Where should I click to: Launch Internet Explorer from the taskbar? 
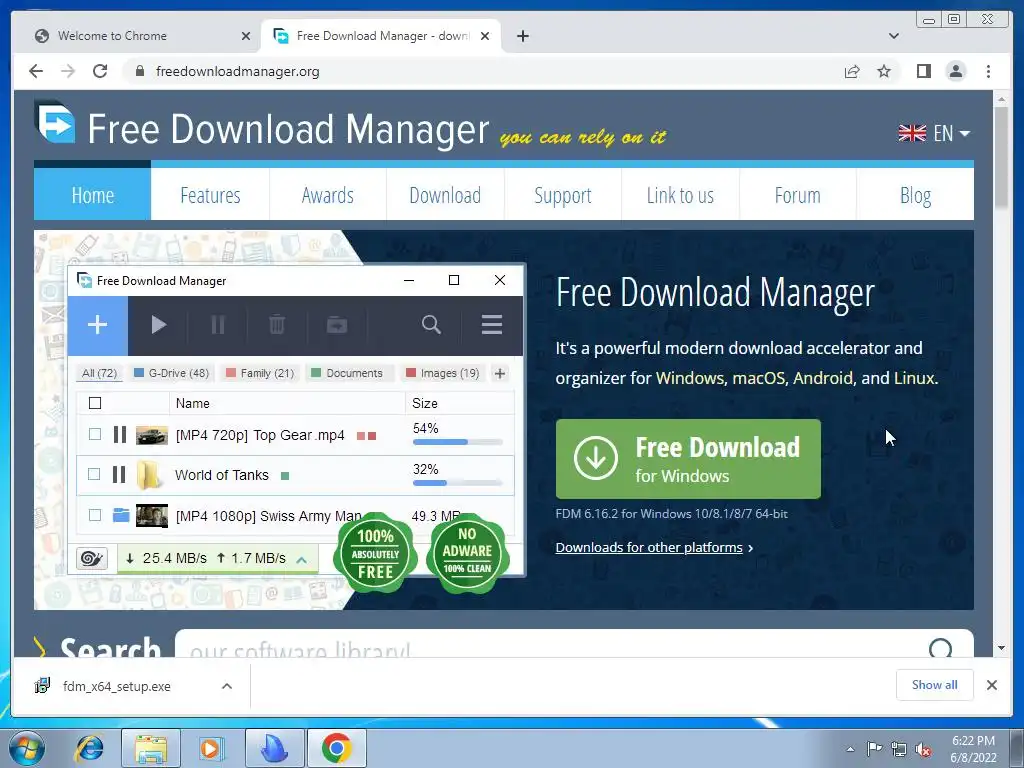89,748
